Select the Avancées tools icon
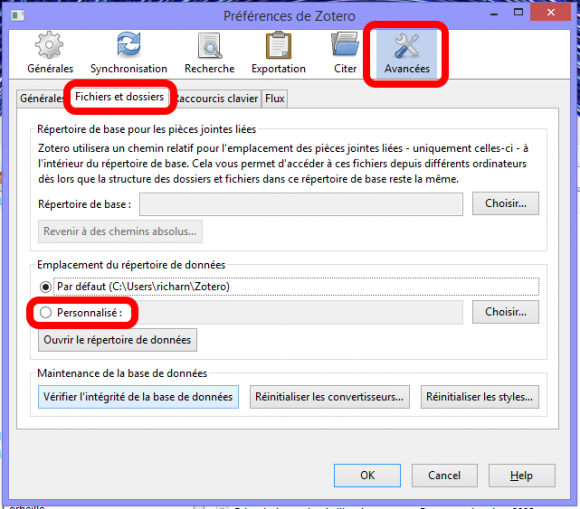This screenshot has width=580, height=509. (x=407, y=45)
